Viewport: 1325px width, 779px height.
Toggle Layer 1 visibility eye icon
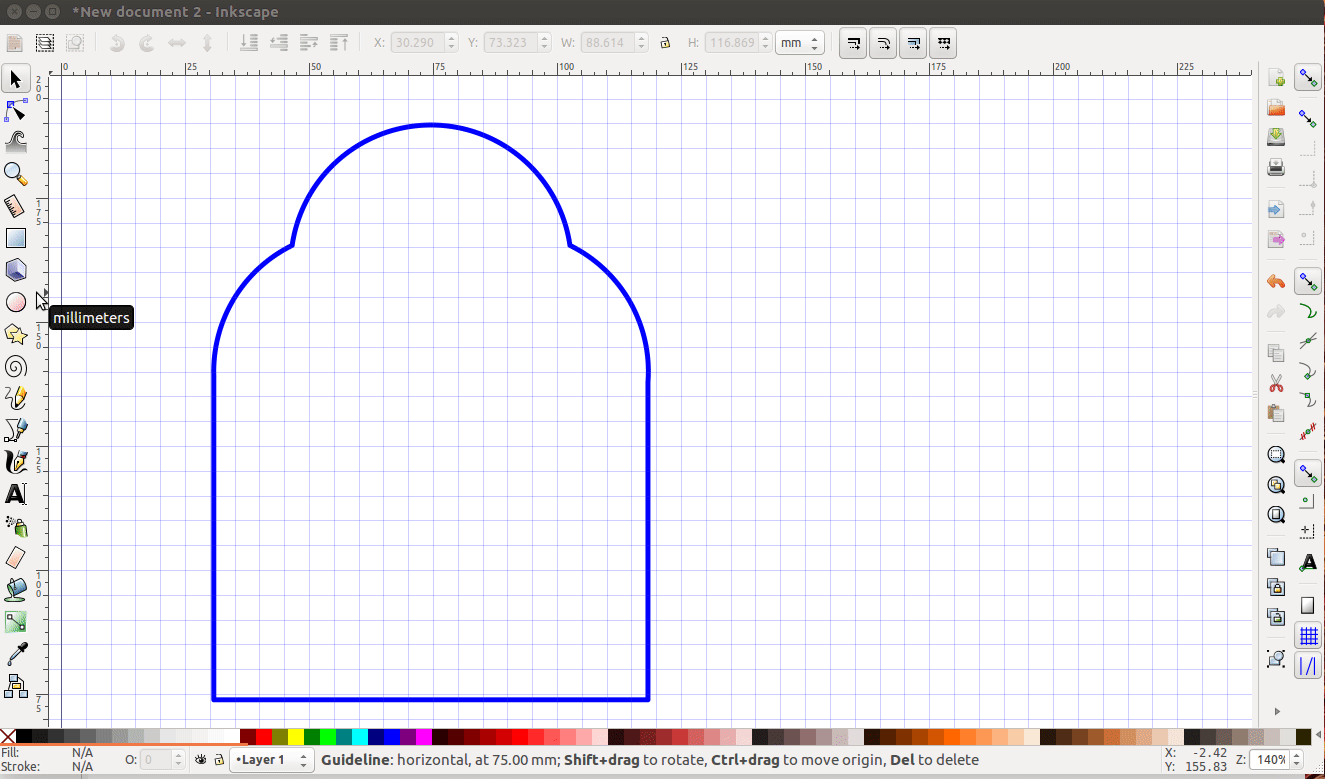point(200,760)
